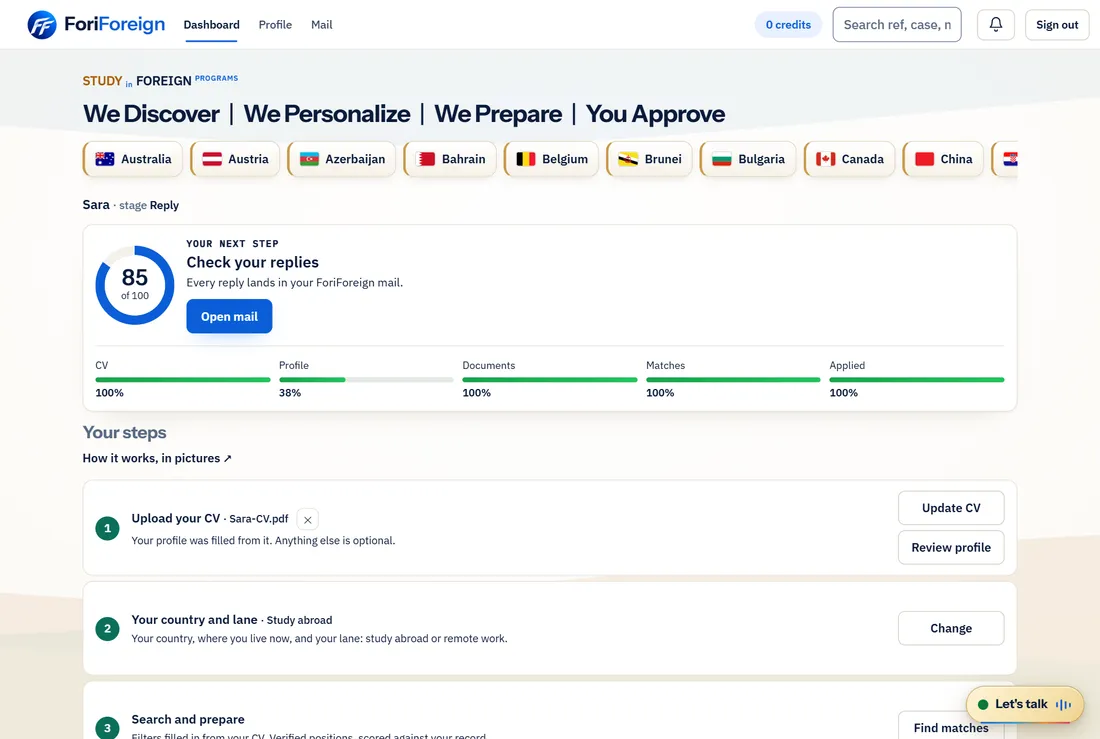This screenshot has width=1100, height=739.
Task: Click the China flag icon
Action: tap(925, 159)
